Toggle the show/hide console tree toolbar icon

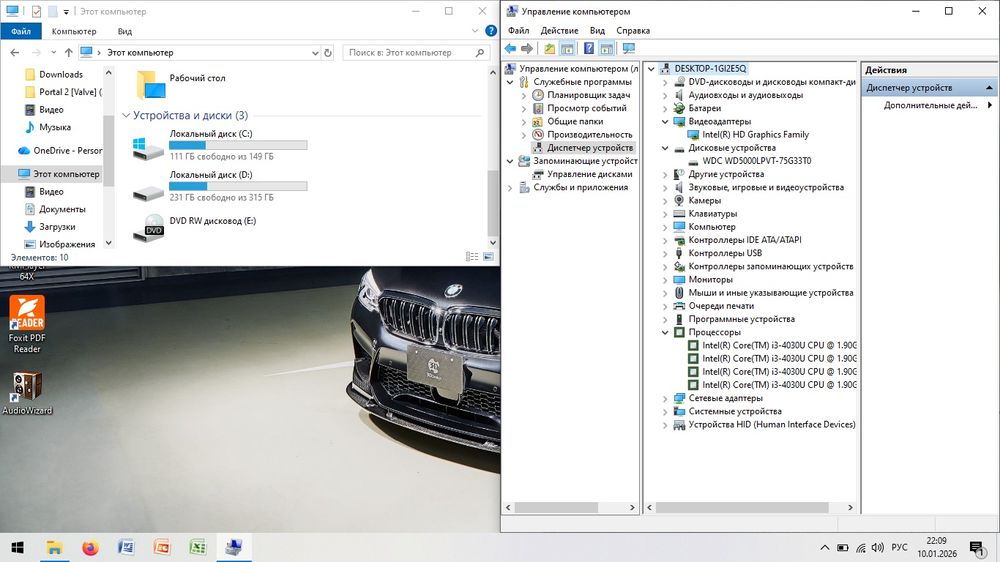click(567, 48)
